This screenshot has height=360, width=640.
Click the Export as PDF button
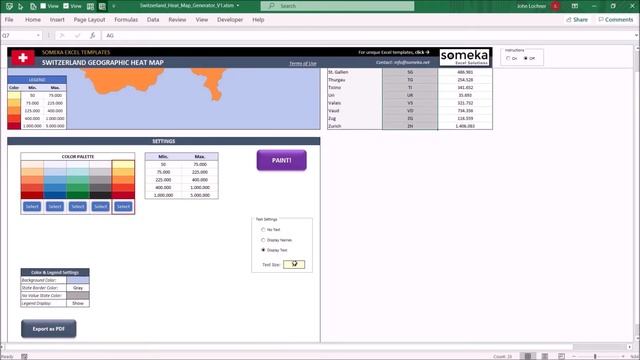[x=49, y=329]
